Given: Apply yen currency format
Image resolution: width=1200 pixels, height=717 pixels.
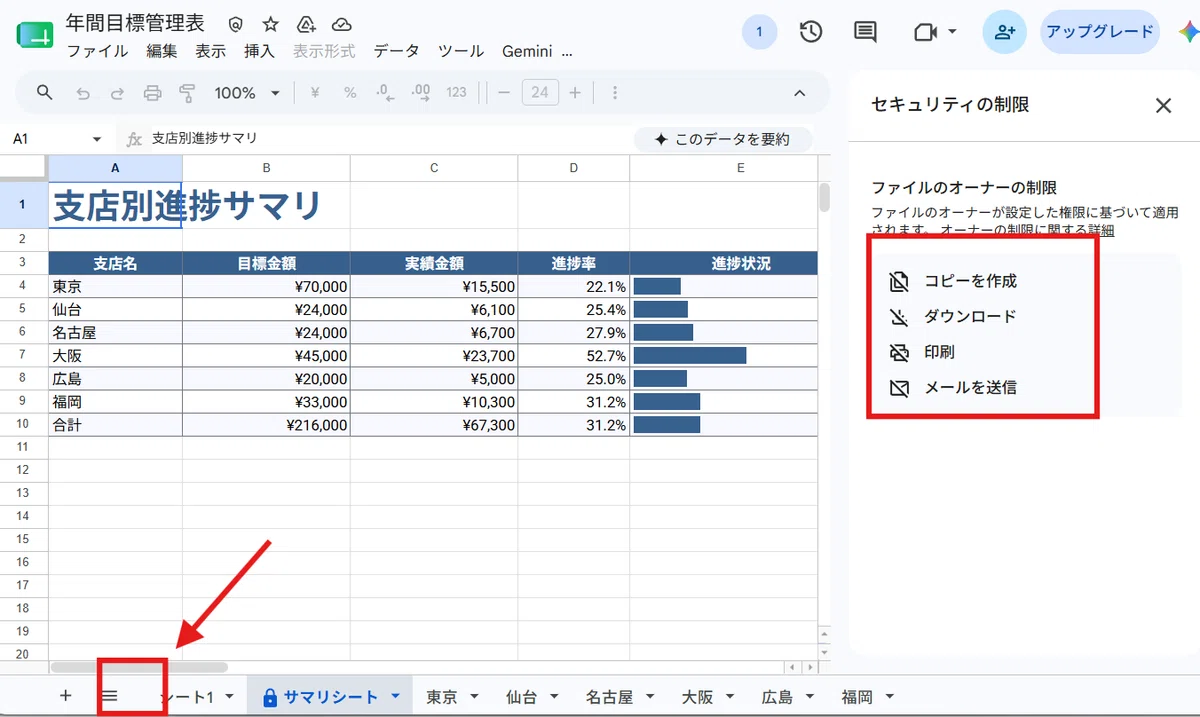Looking at the screenshot, I should pos(315,93).
